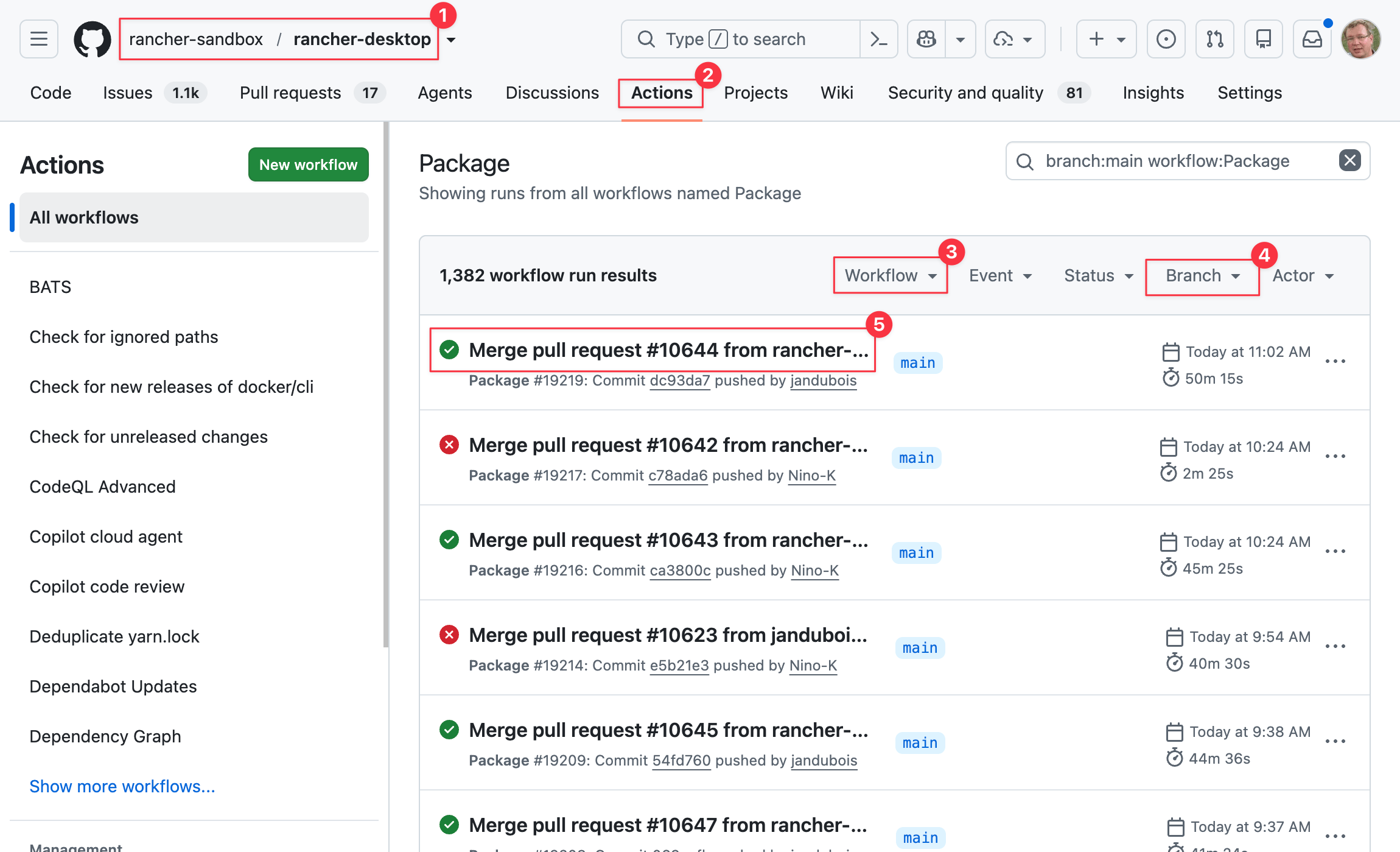
Task: Click the New workflow button
Action: pyautogui.click(x=308, y=164)
